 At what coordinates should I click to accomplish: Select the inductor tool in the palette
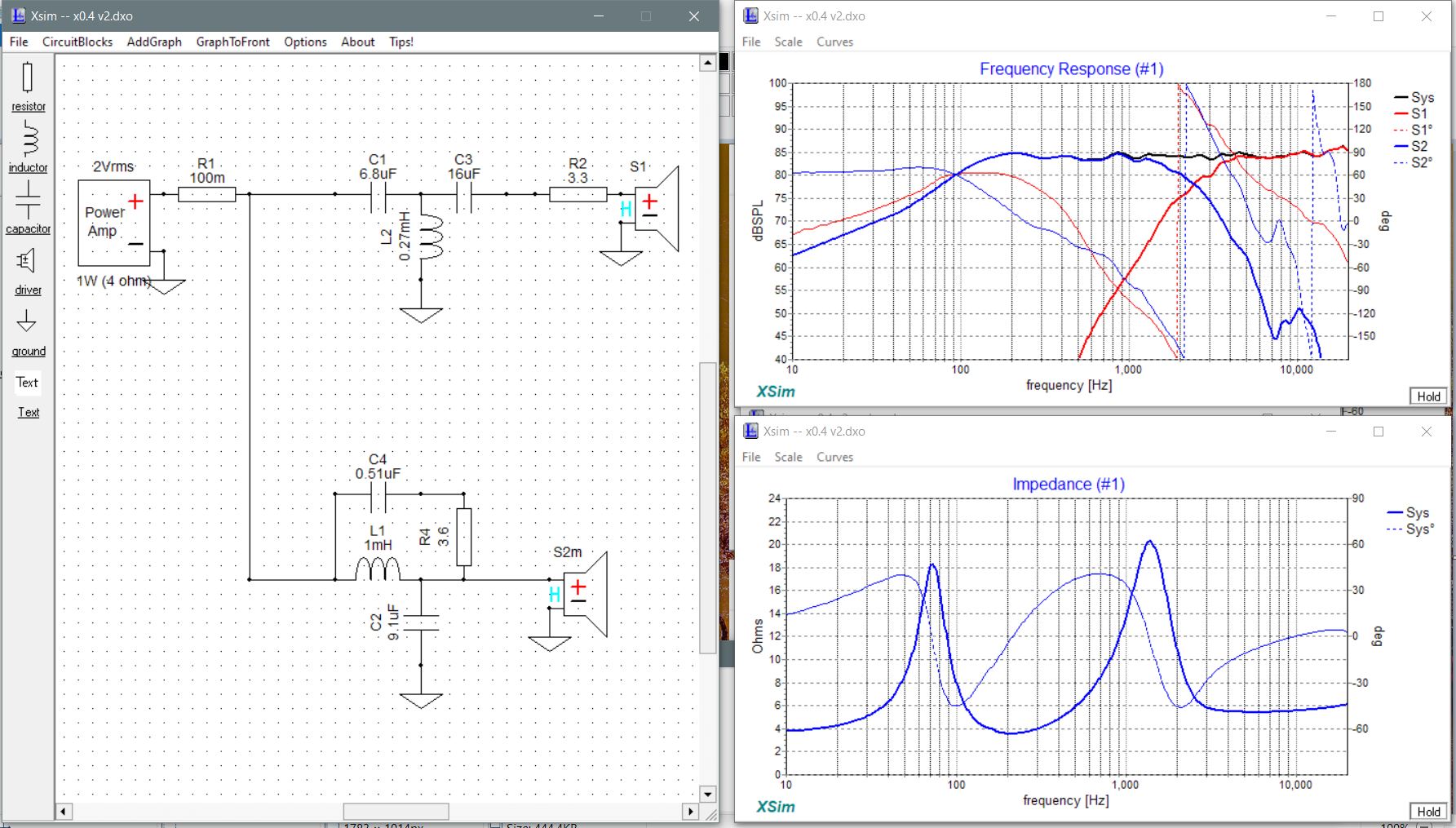28,147
